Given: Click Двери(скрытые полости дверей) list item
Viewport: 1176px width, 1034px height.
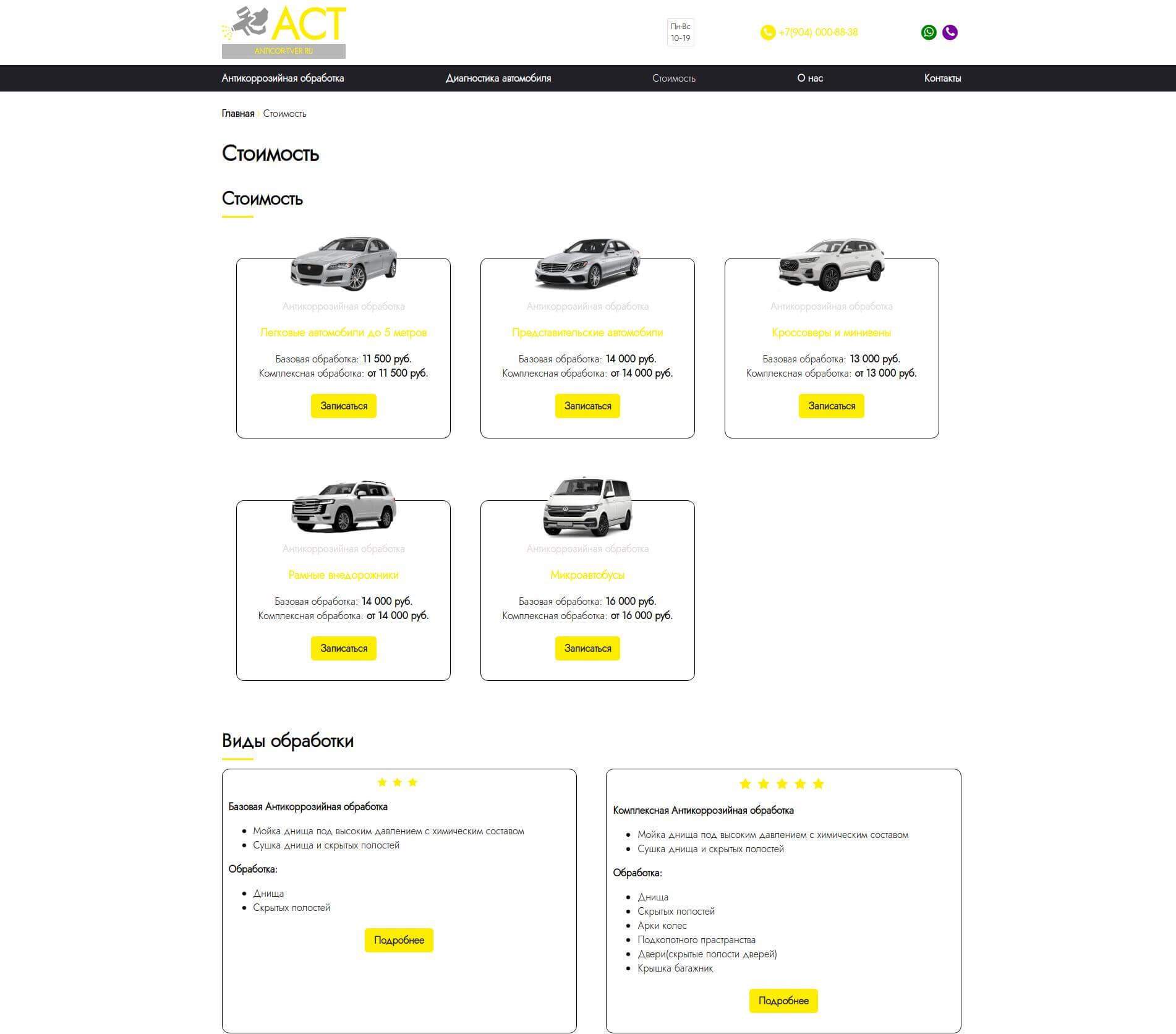Looking at the screenshot, I should pyautogui.click(x=707, y=954).
